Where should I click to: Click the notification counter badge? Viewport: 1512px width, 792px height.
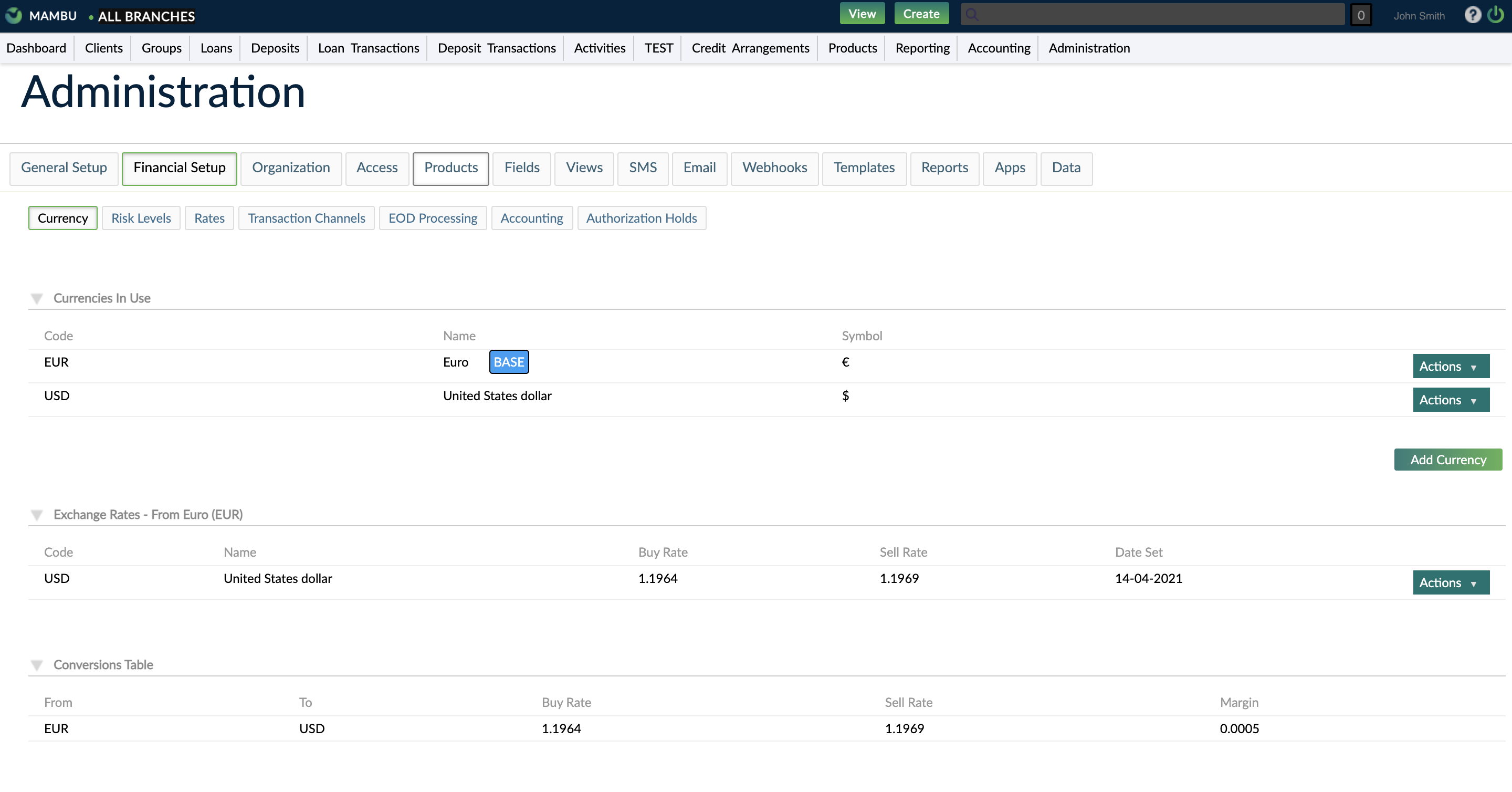[x=1362, y=15]
